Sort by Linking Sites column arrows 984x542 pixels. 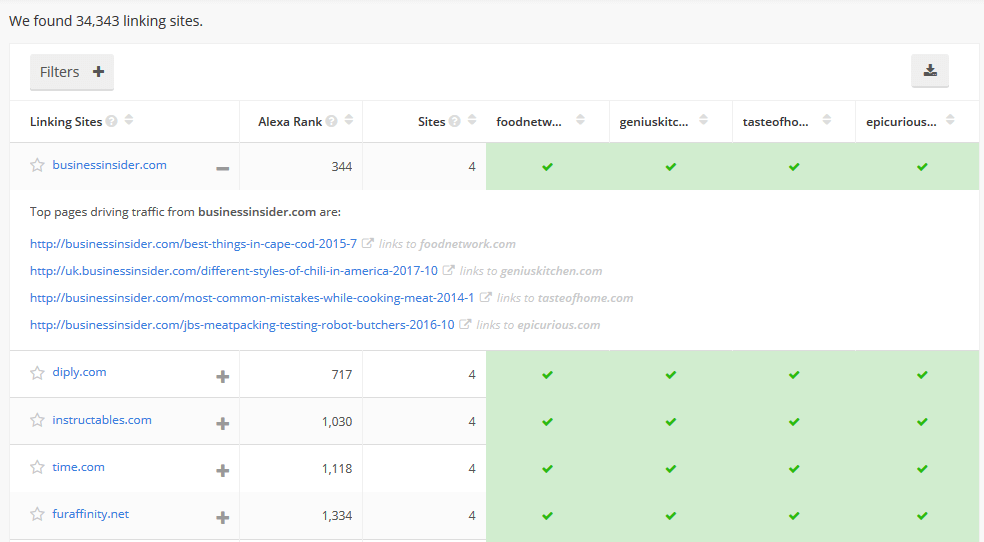click(x=129, y=120)
